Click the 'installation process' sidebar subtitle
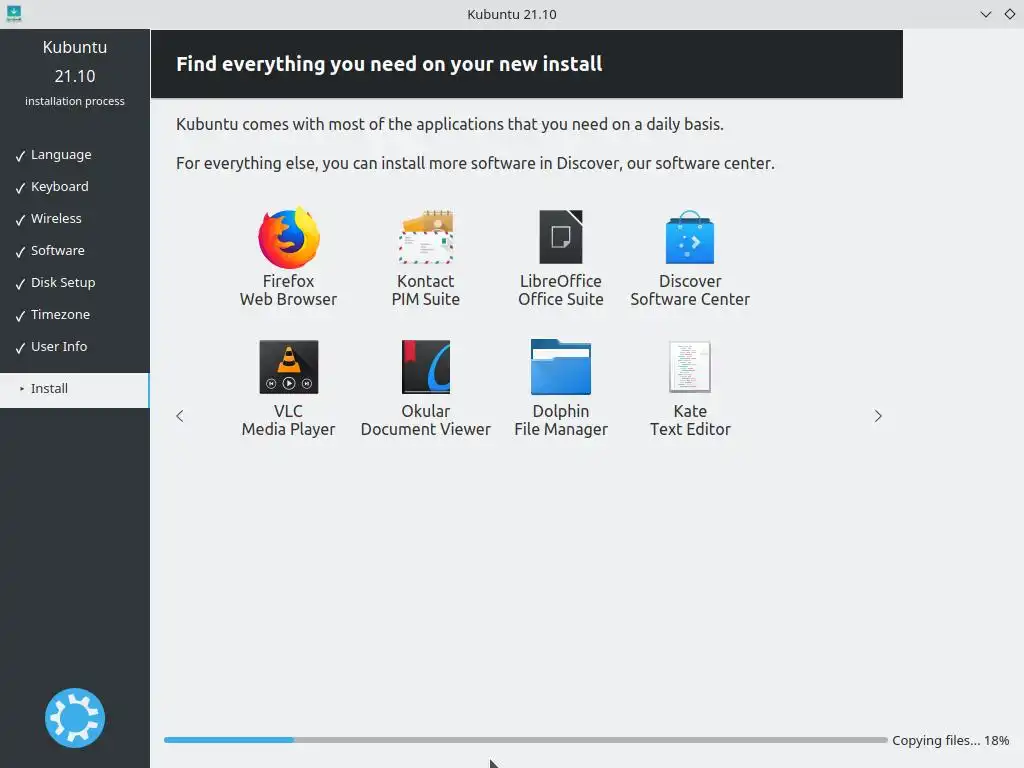 click(x=74, y=101)
